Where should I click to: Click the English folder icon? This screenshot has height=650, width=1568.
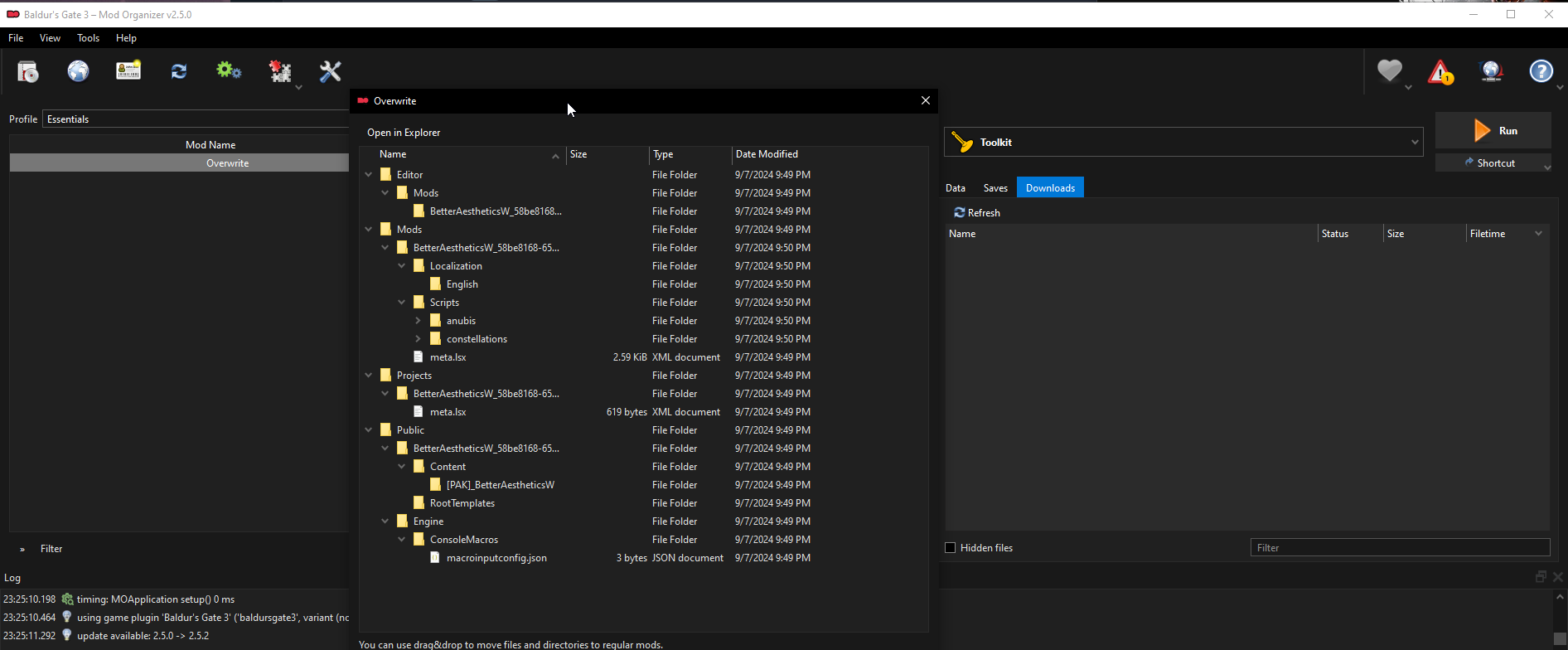[435, 284]
